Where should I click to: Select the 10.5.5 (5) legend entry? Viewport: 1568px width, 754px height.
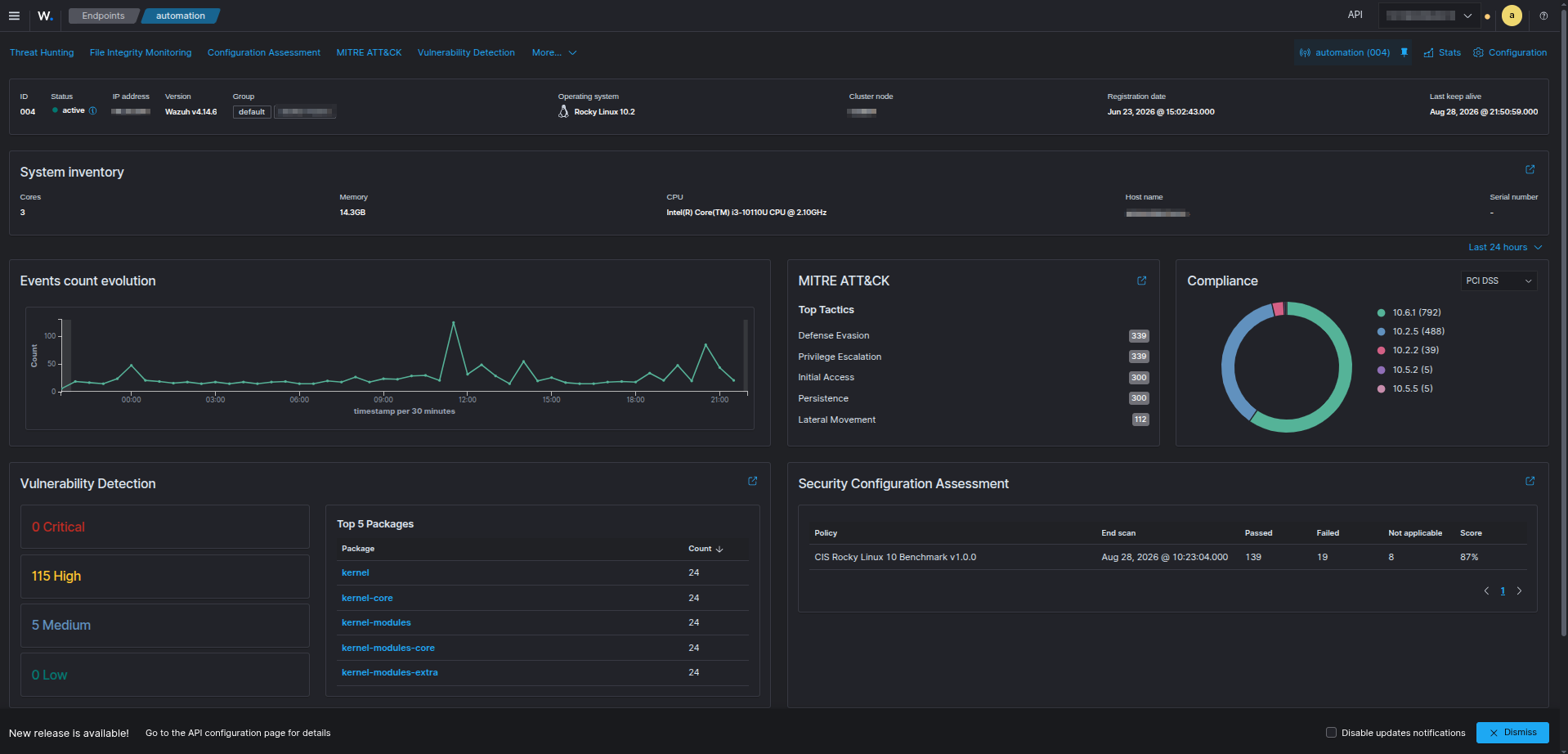tap(1404, 388)
